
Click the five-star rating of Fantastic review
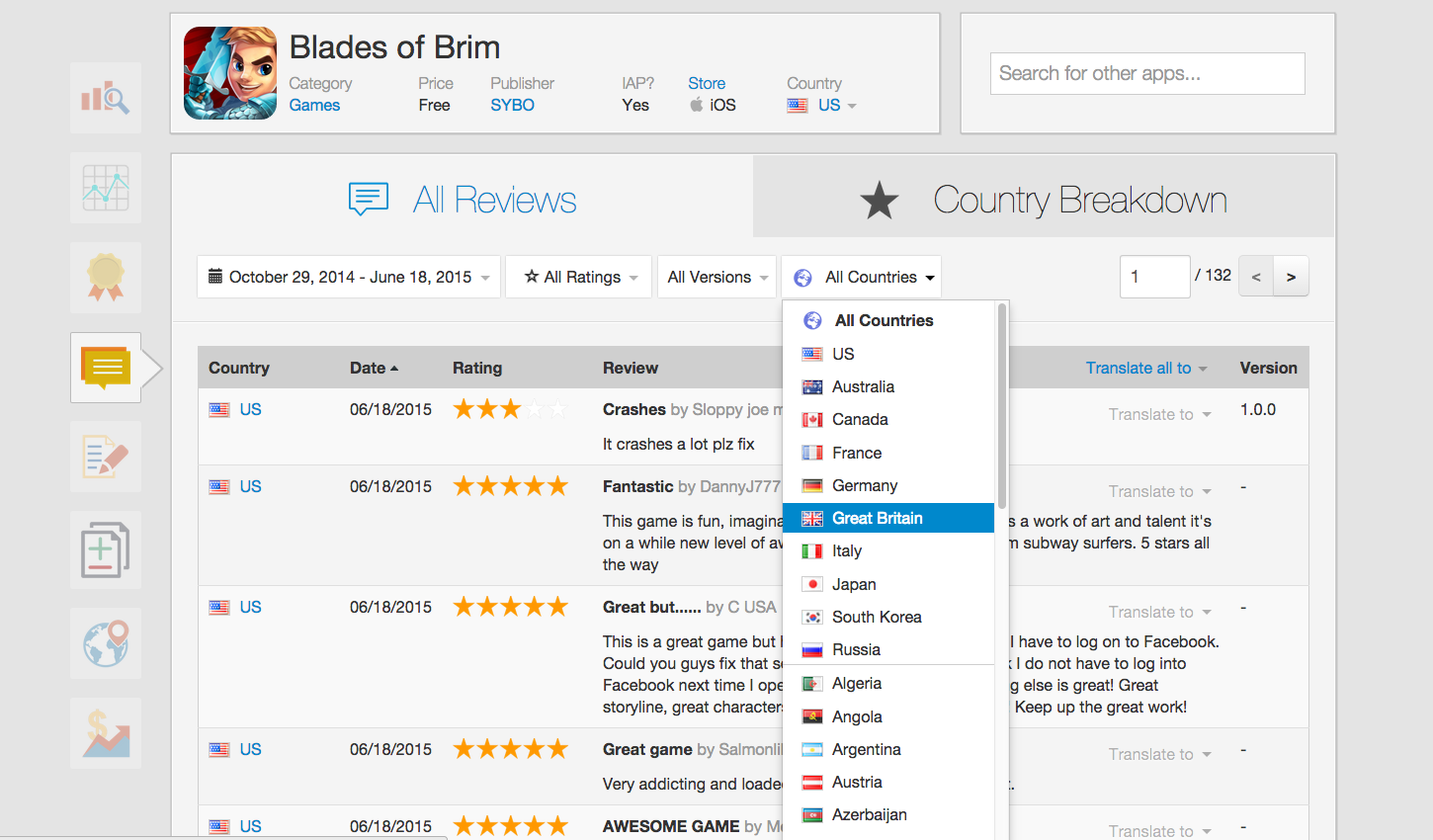click(511, 485)
